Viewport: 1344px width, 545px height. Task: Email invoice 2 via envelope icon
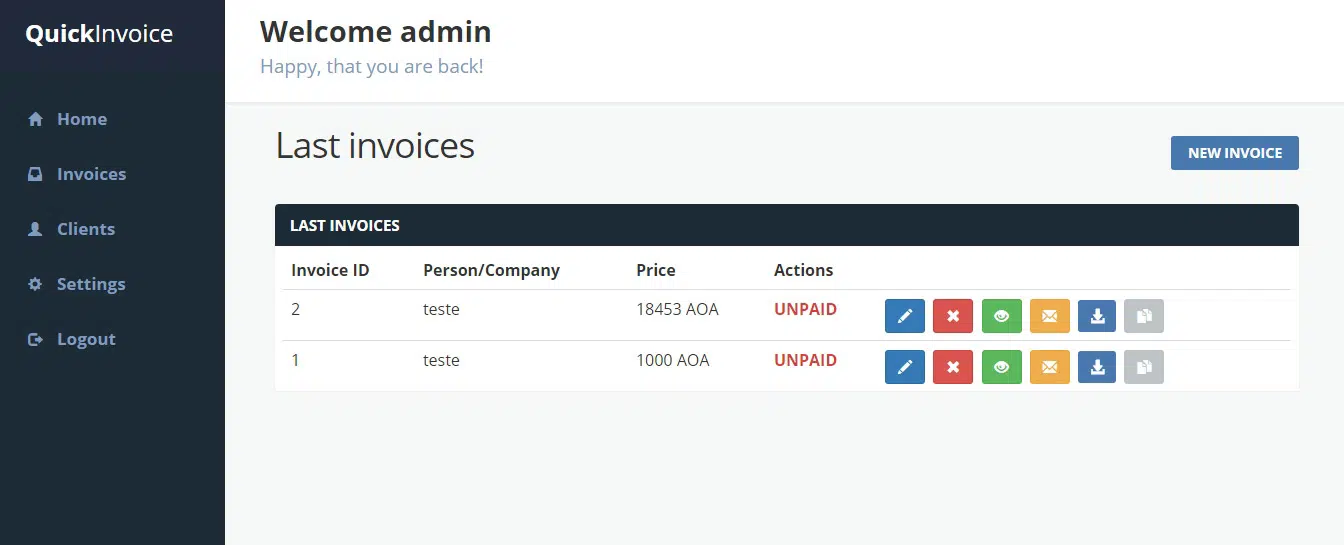coord(1049,316)
